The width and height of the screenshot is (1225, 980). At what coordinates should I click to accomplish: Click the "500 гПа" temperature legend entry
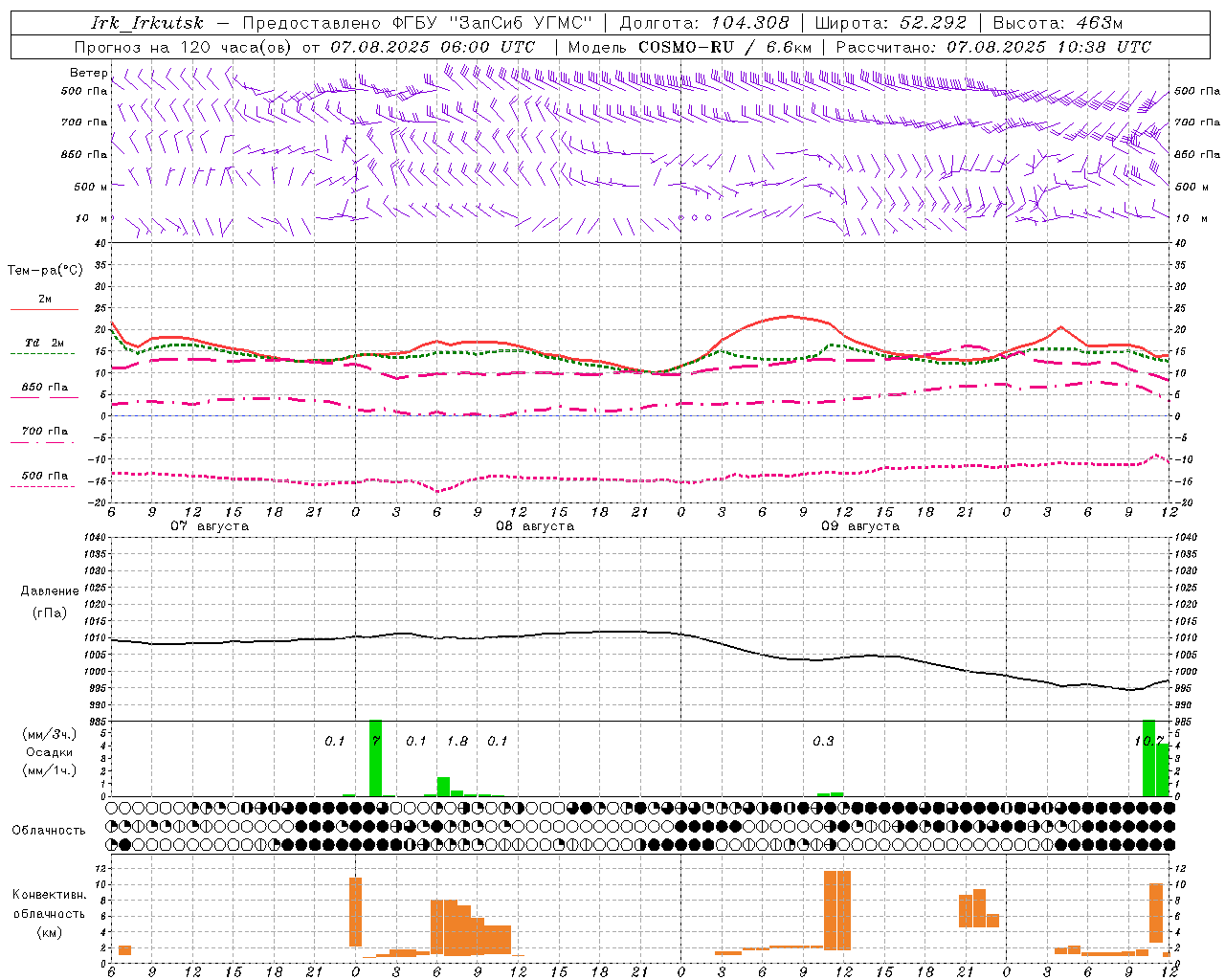click(x=45, y=476)
